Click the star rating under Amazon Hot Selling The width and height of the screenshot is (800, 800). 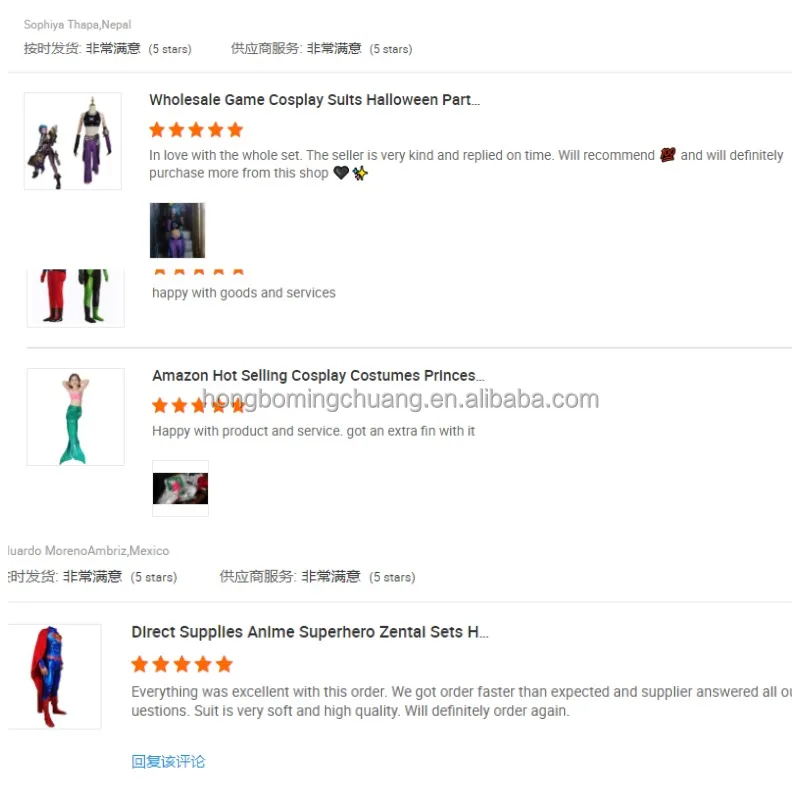[198, 406]
